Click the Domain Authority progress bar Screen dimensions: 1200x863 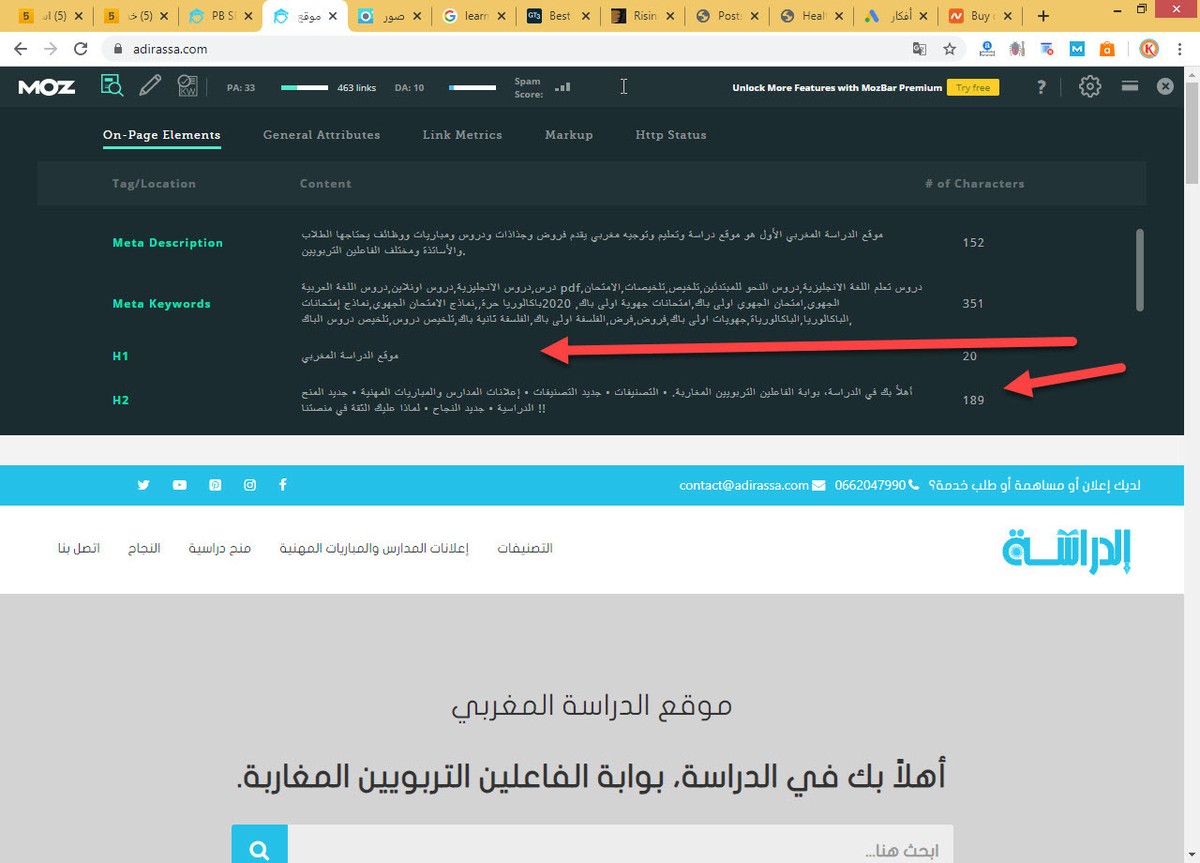coord(472,88)
